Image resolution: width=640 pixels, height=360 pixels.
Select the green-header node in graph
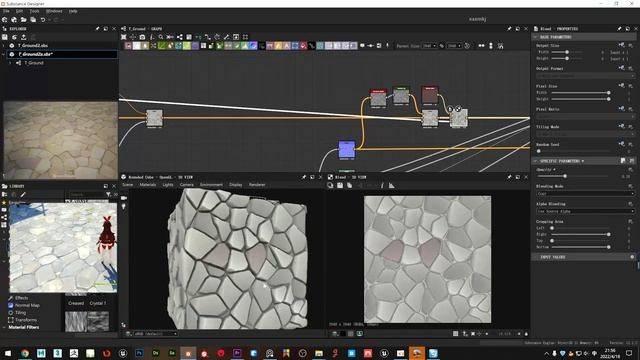pyautogui.click(x=401, y=96)
